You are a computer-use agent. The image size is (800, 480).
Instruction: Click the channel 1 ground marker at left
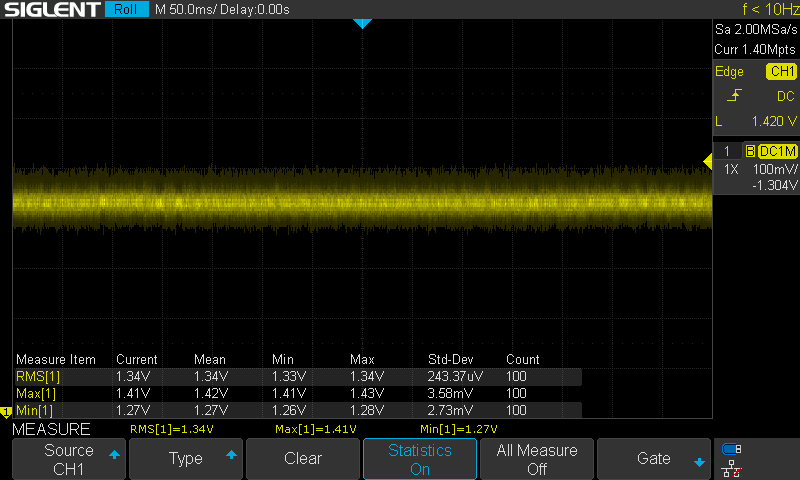coord(5,412)
